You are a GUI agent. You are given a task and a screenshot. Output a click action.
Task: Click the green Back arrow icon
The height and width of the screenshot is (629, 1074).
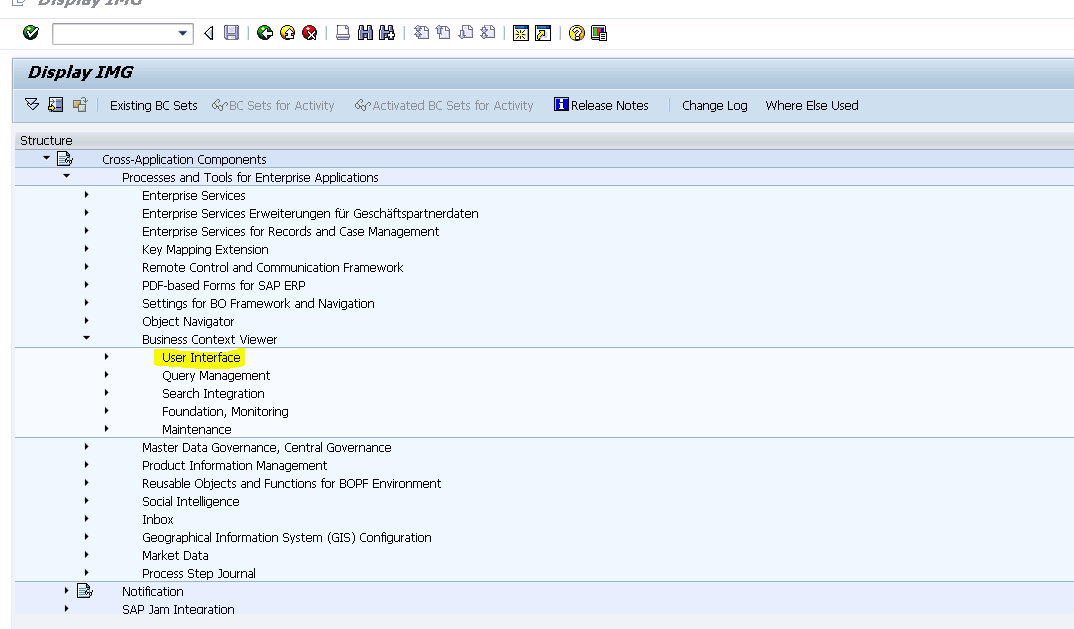point(265,34)
